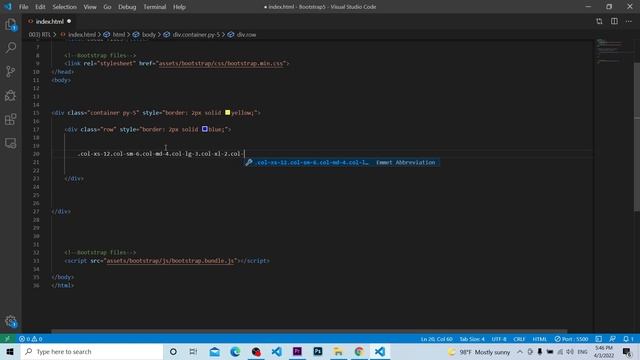Viewport: 640px width, 360px height.
Task: Expand the div.container.py-5 breadcrumb
Action: point(196,35)
